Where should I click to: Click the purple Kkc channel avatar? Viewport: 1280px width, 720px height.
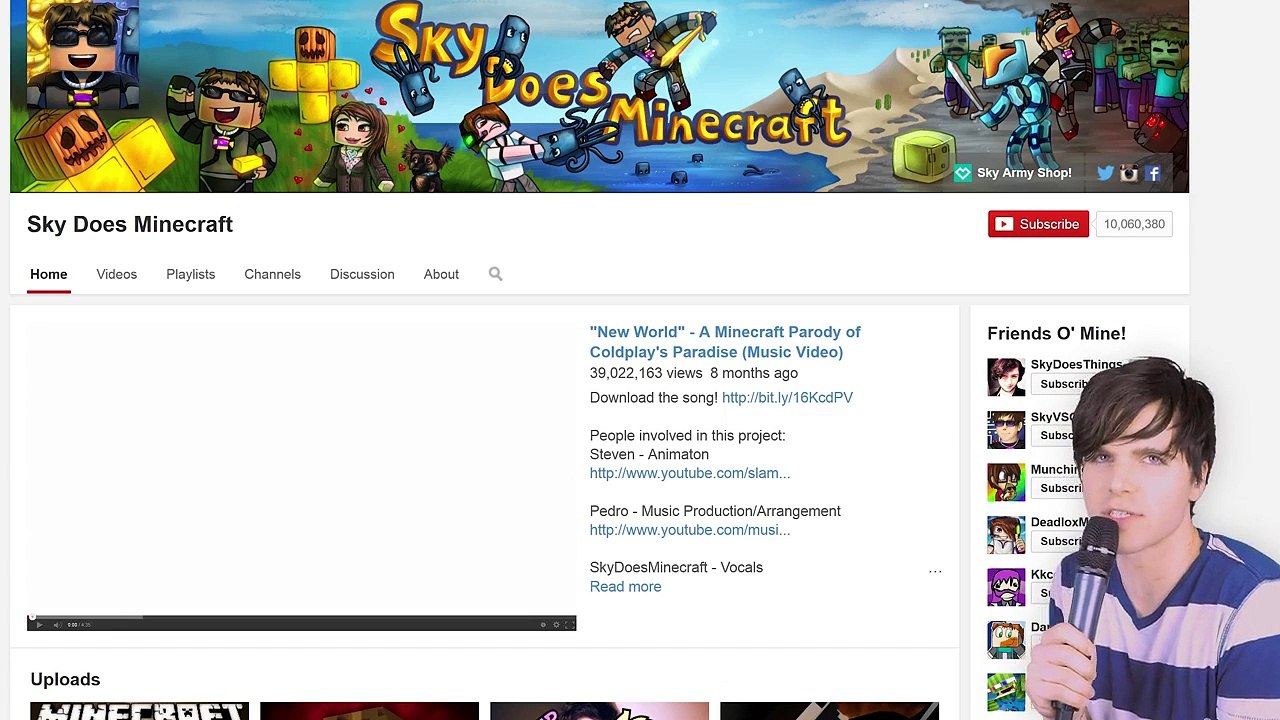[1006, 587]
